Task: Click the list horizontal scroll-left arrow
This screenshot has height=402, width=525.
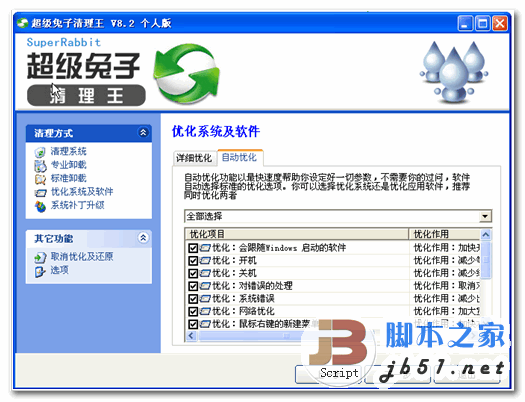Action: tap(191, 335)
